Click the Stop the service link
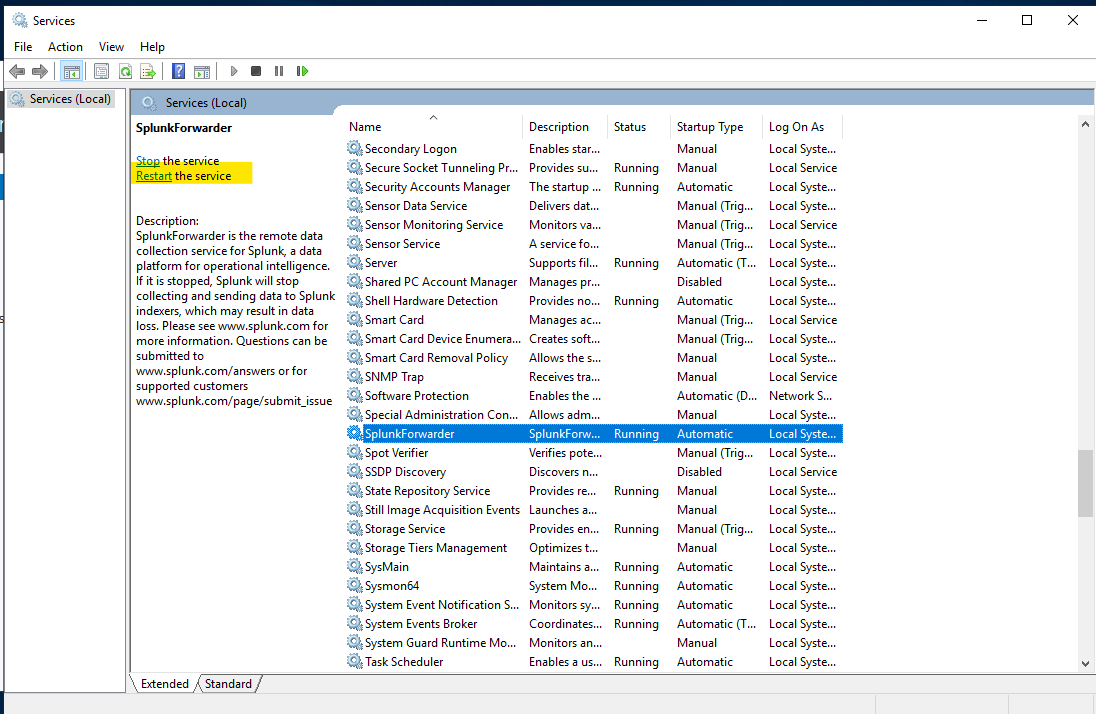 pyautogui.click(x=147, y=161)
